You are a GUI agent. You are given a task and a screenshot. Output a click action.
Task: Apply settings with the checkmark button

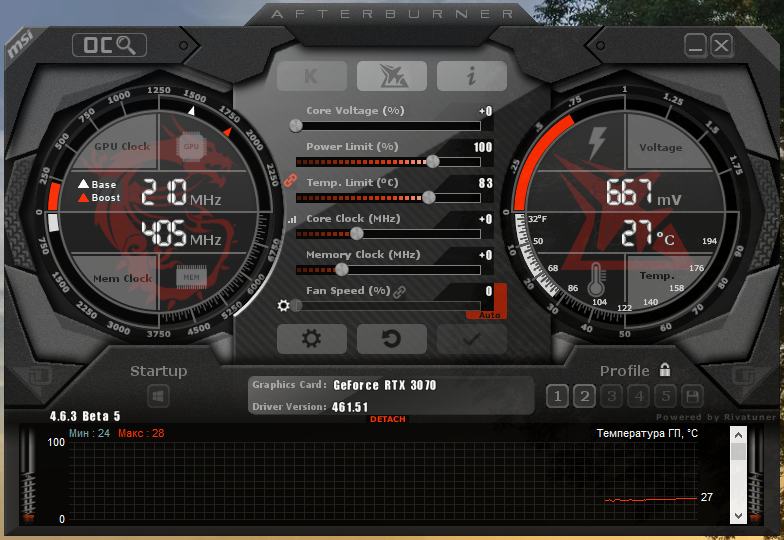(x=472, y=339)
